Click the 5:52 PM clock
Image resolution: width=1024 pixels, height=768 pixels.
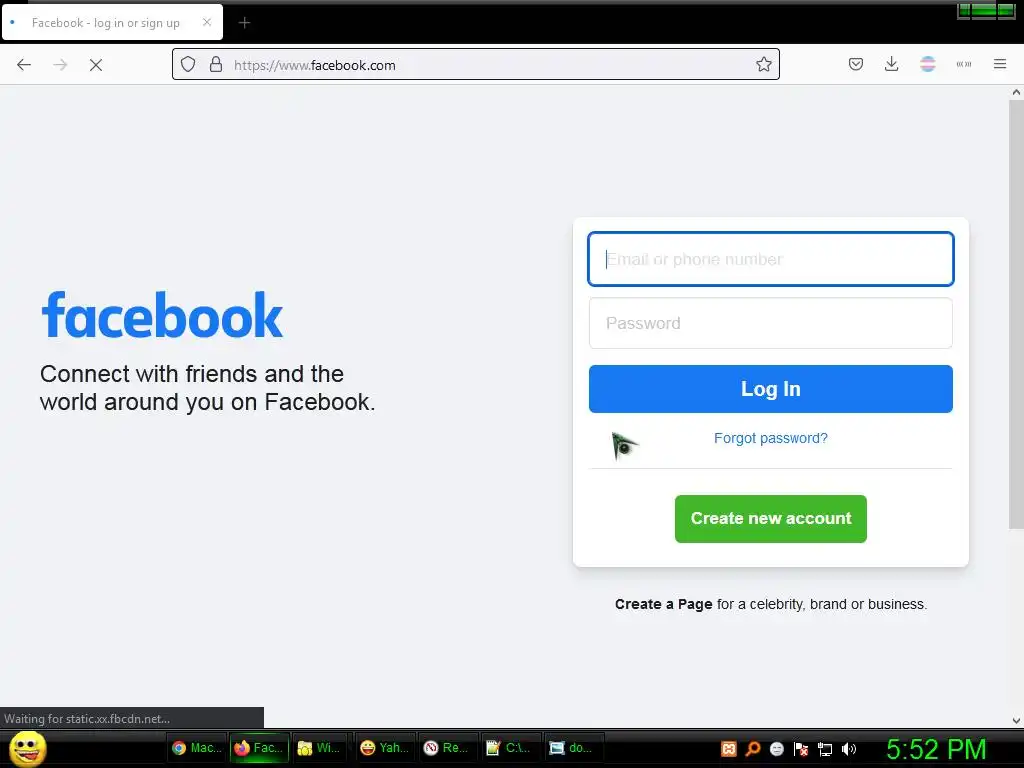[935, 749]
